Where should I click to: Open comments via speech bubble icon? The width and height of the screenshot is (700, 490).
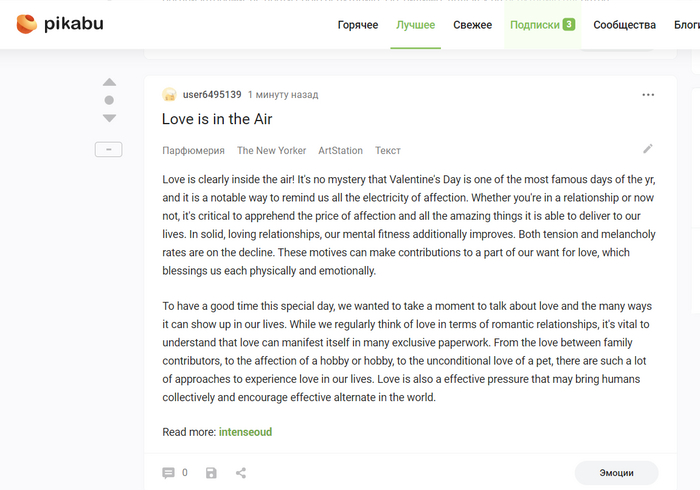click(x=168, y=473)
